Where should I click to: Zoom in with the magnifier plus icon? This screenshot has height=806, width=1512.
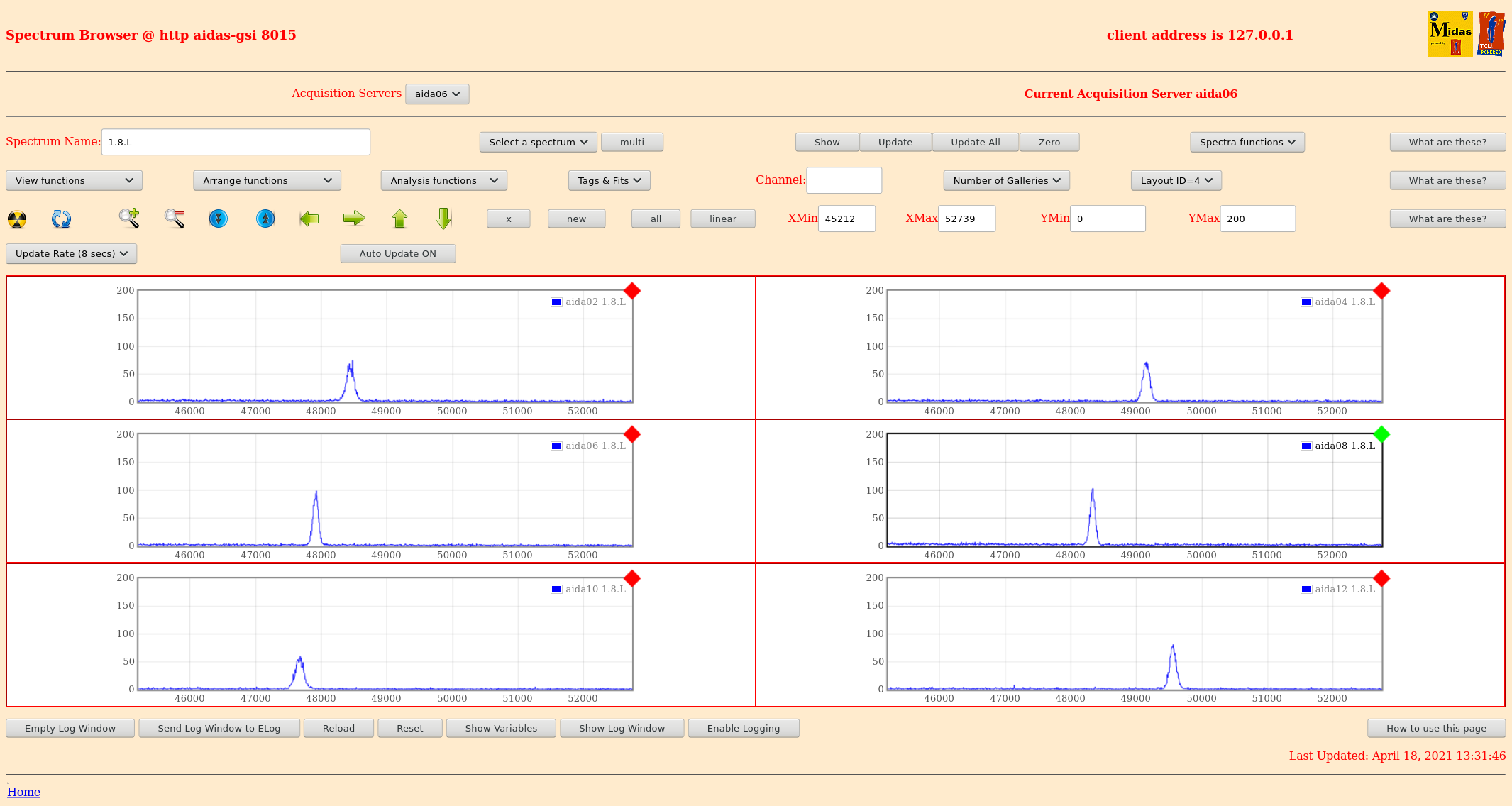[129, 219]
